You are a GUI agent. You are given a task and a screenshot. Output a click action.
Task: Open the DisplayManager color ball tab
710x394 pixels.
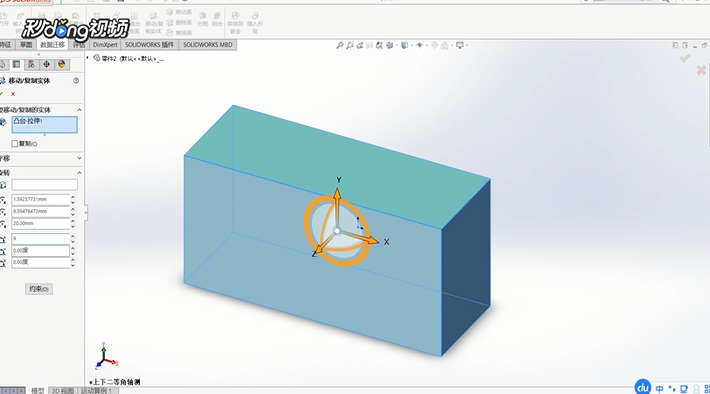click(x=62, y=64)
